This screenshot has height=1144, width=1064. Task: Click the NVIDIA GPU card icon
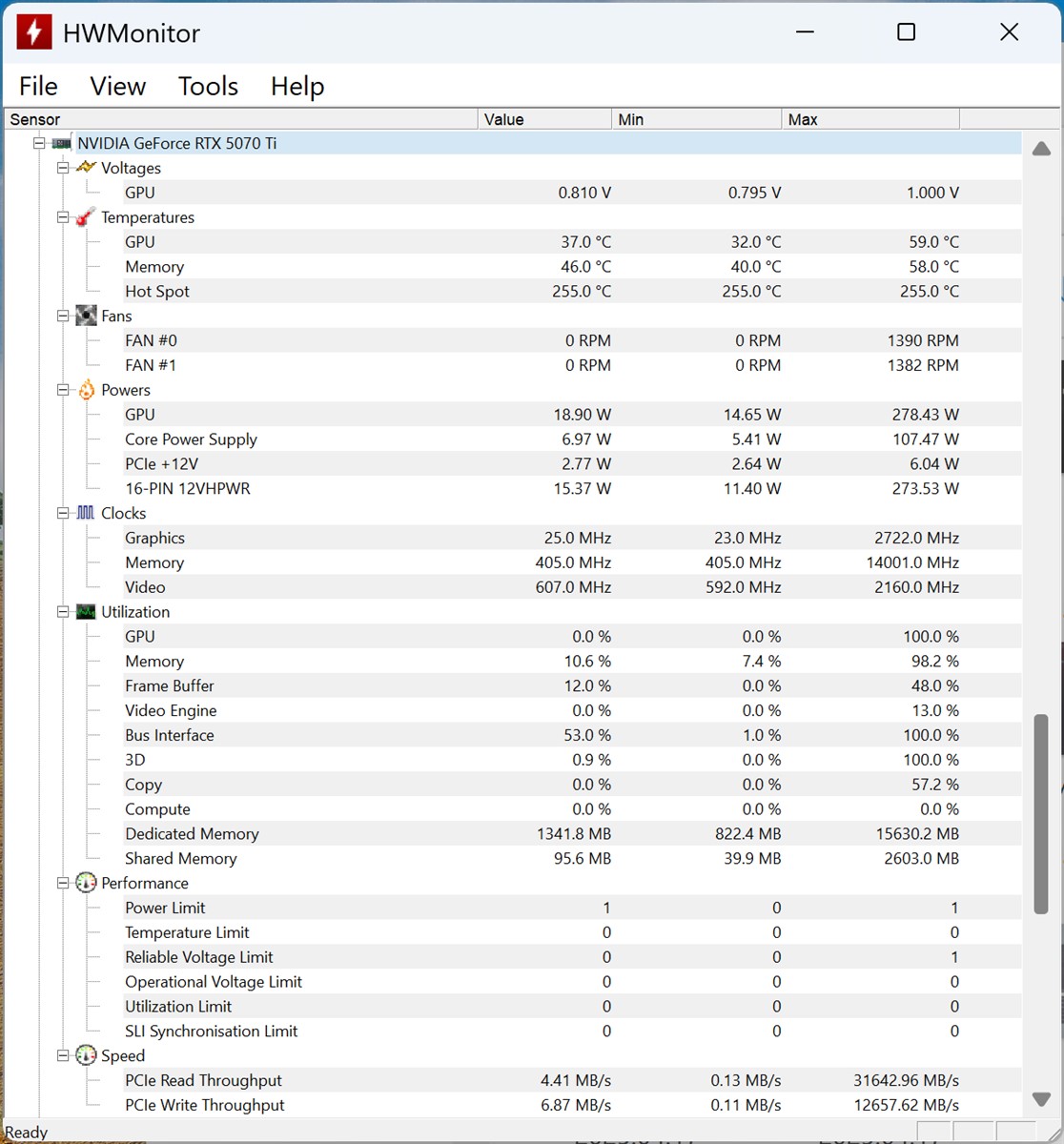[61, 143]
